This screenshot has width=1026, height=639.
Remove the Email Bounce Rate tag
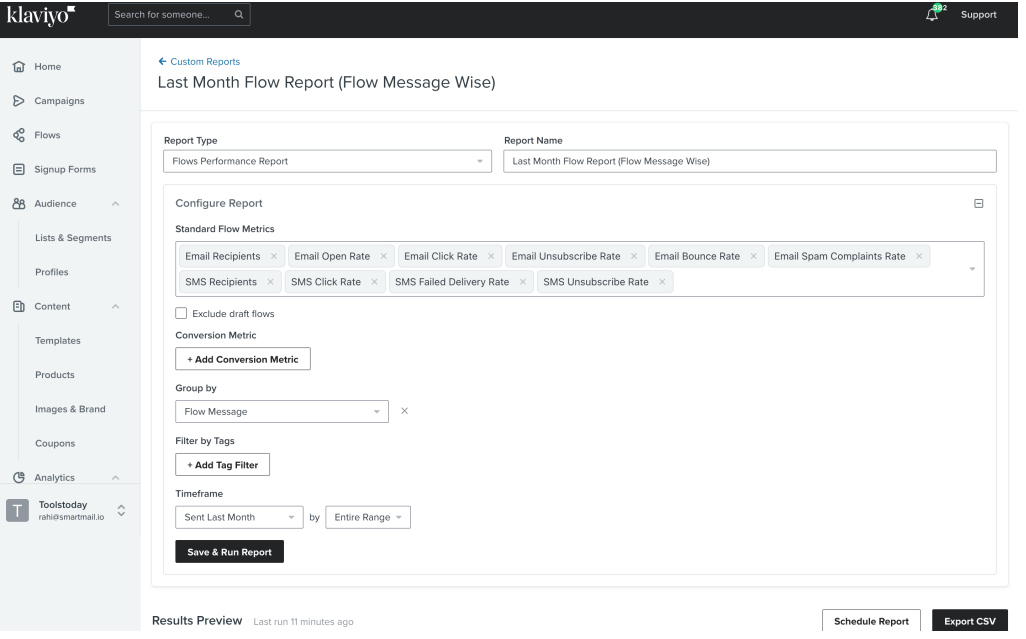pos(754,256)
